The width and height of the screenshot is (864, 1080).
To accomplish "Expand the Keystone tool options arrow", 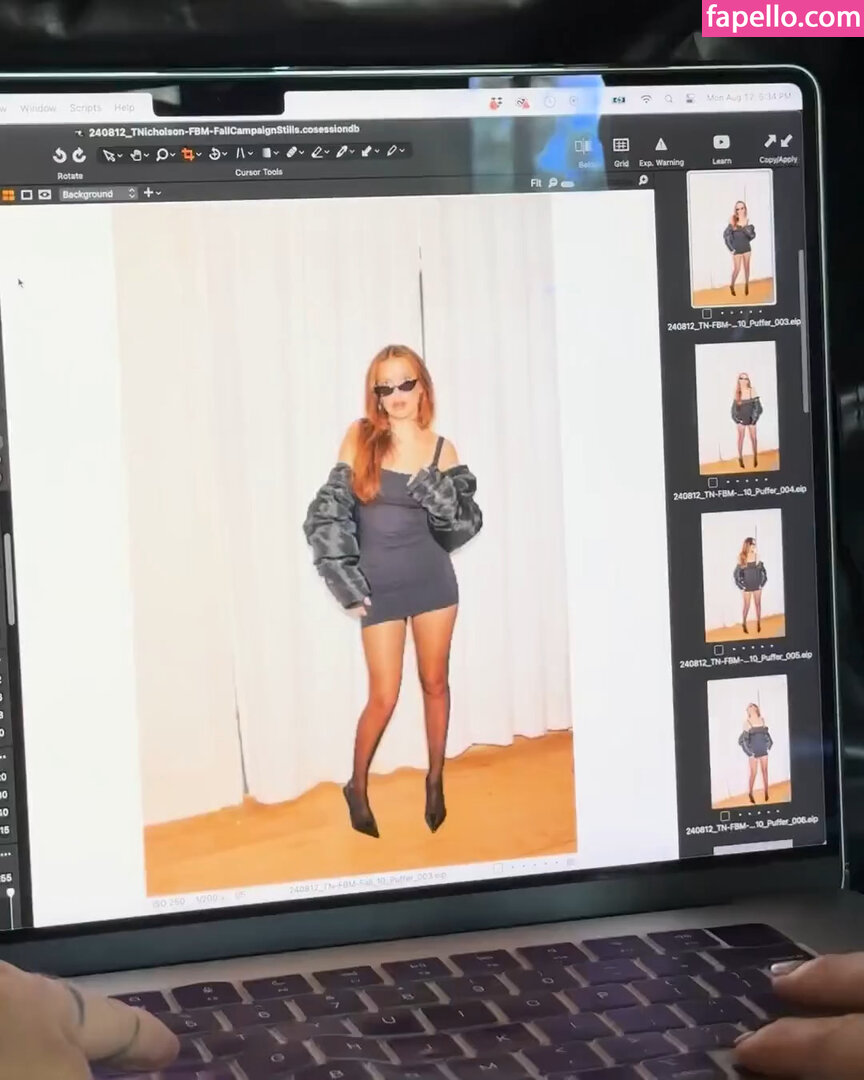I will point(250,153).
